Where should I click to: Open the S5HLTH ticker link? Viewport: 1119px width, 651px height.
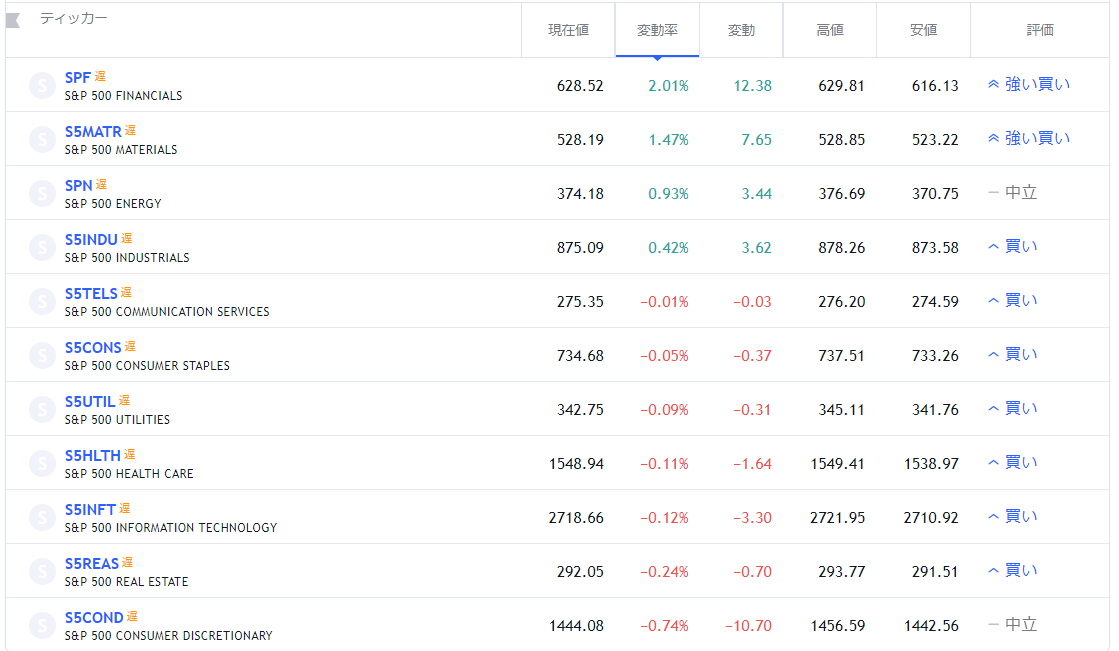click(93, 456)
